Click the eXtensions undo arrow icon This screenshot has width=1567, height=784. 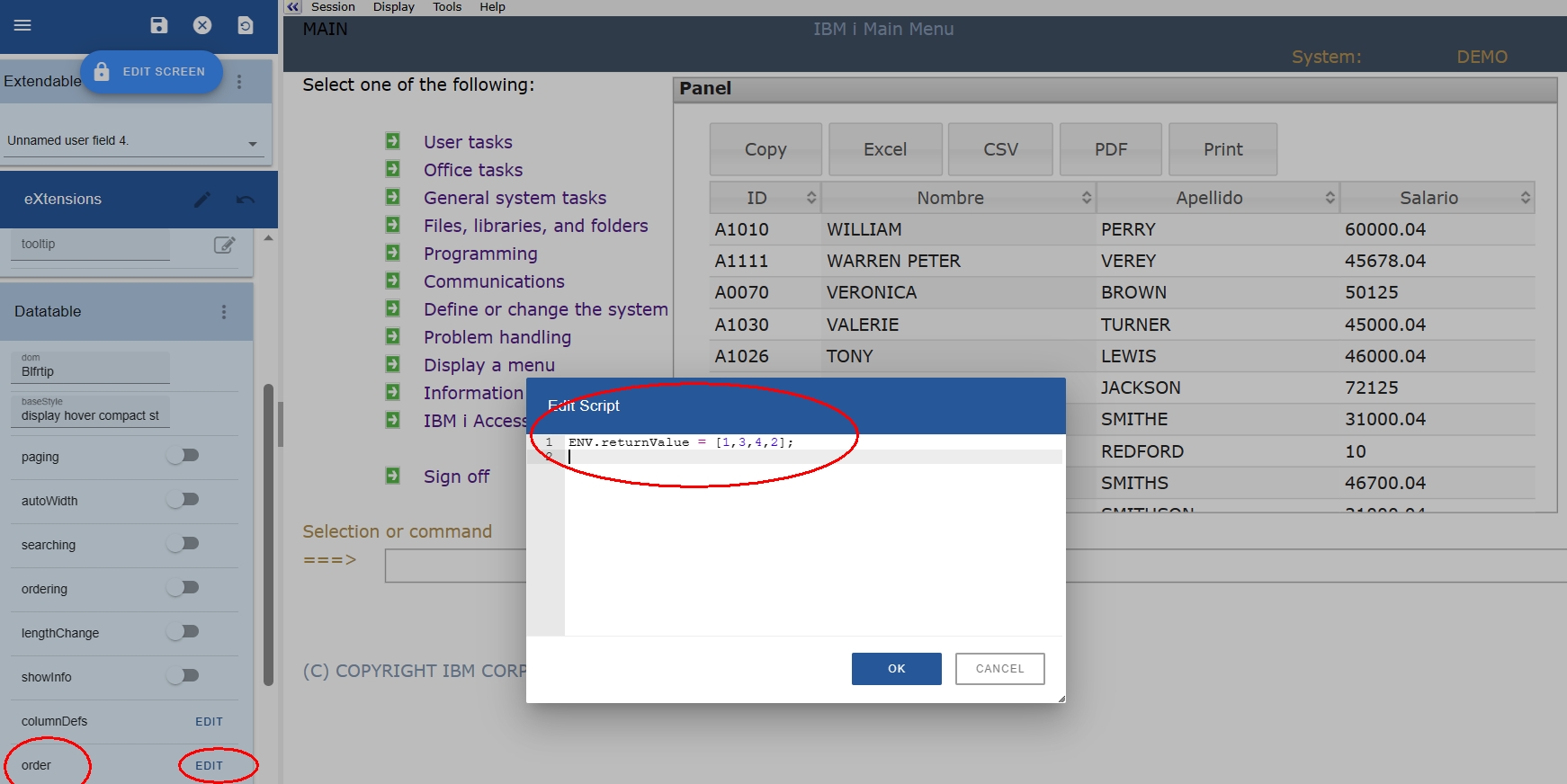[x=246, y=200]
